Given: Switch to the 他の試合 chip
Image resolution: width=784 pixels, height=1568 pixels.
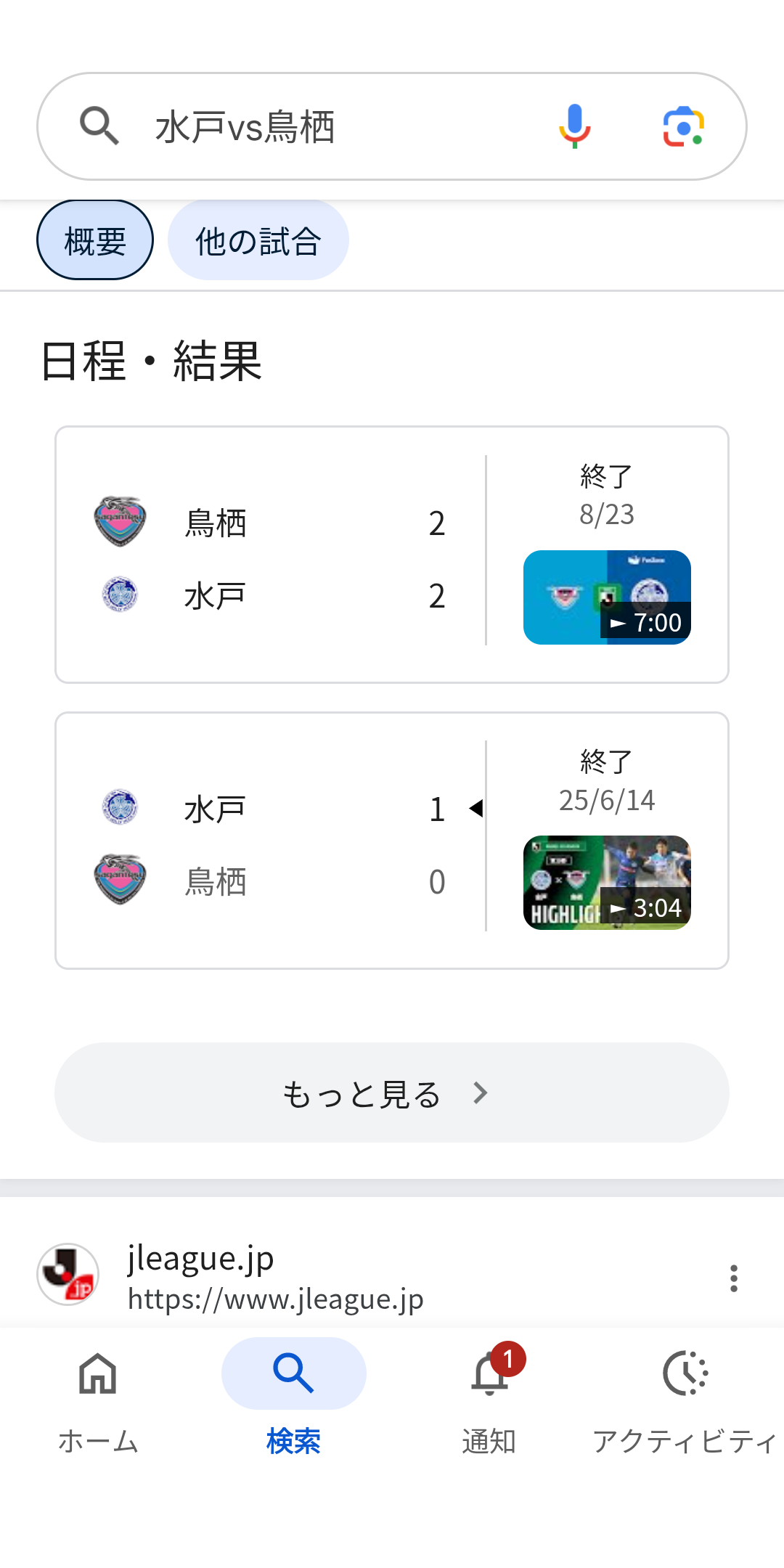Looking at the screenshot, I should click(258, 240).
